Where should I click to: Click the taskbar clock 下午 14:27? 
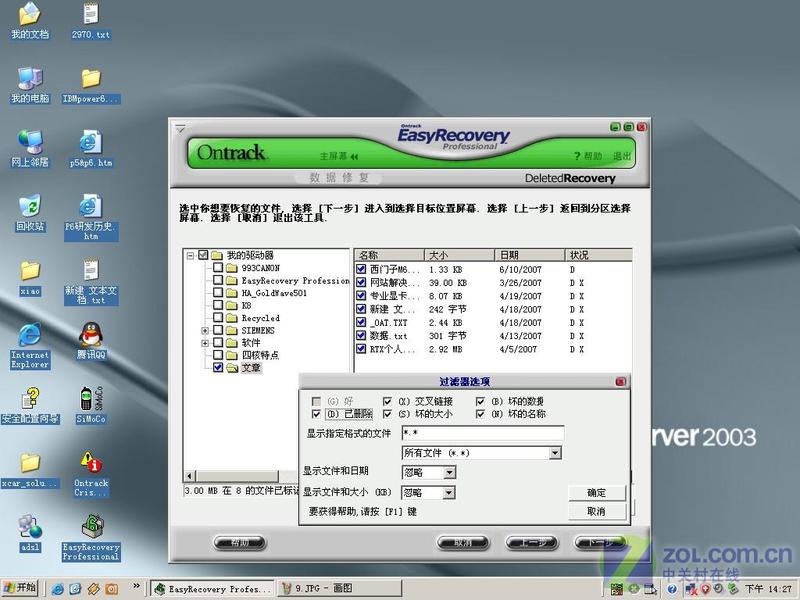click(x=768, y=589)
